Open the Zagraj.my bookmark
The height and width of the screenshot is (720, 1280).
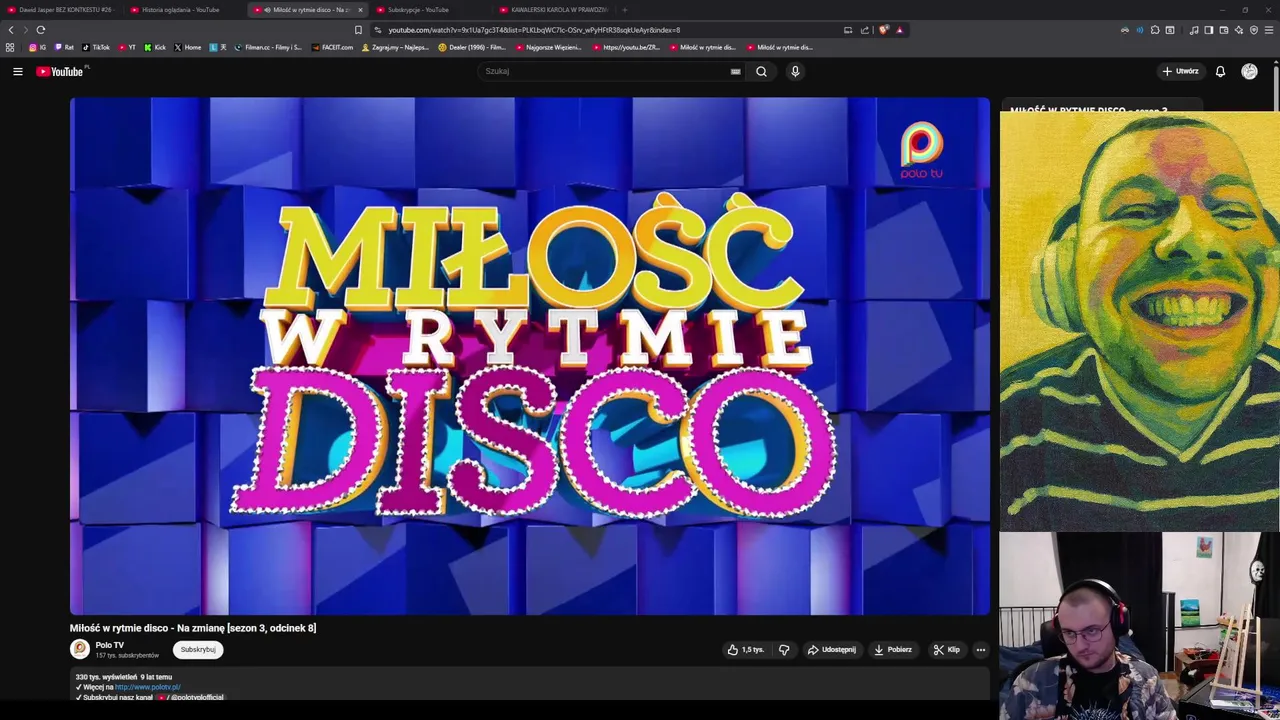396,47
